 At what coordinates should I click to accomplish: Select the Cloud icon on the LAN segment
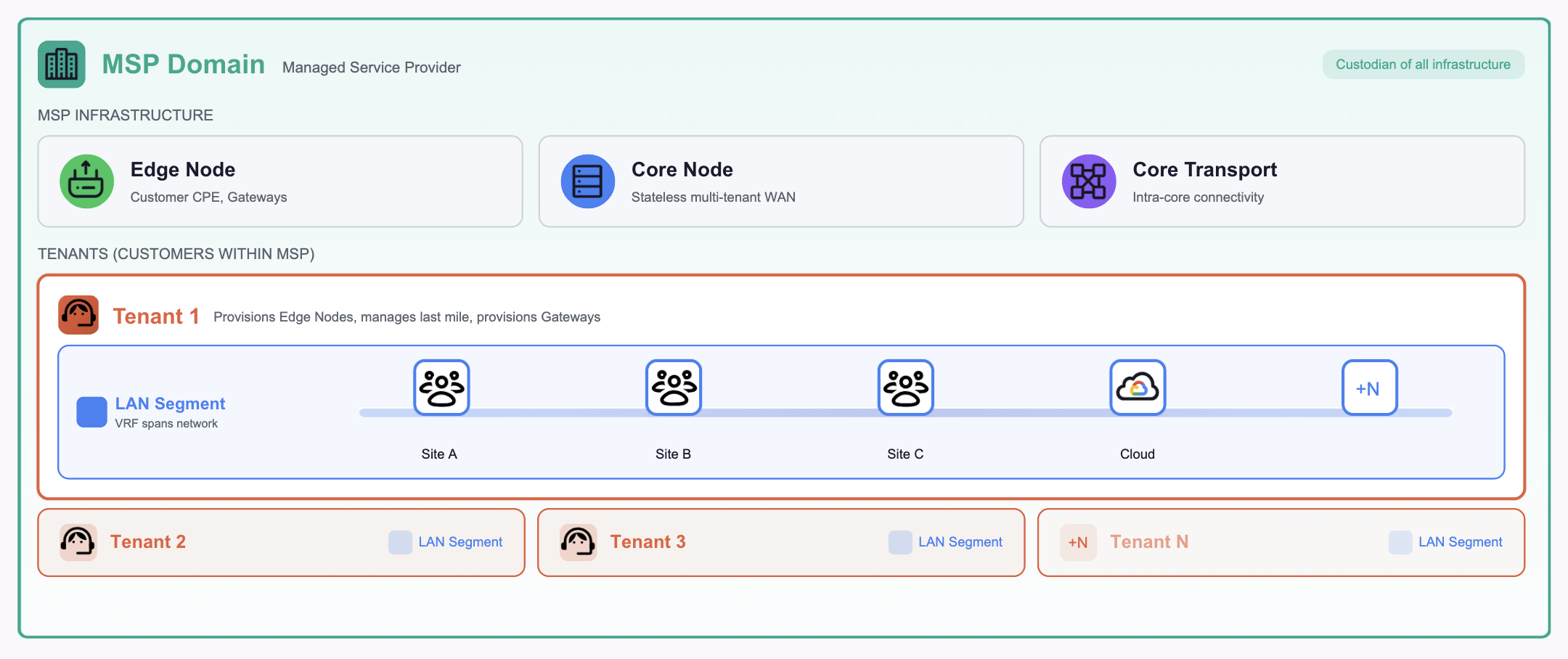pos(1138,388)
